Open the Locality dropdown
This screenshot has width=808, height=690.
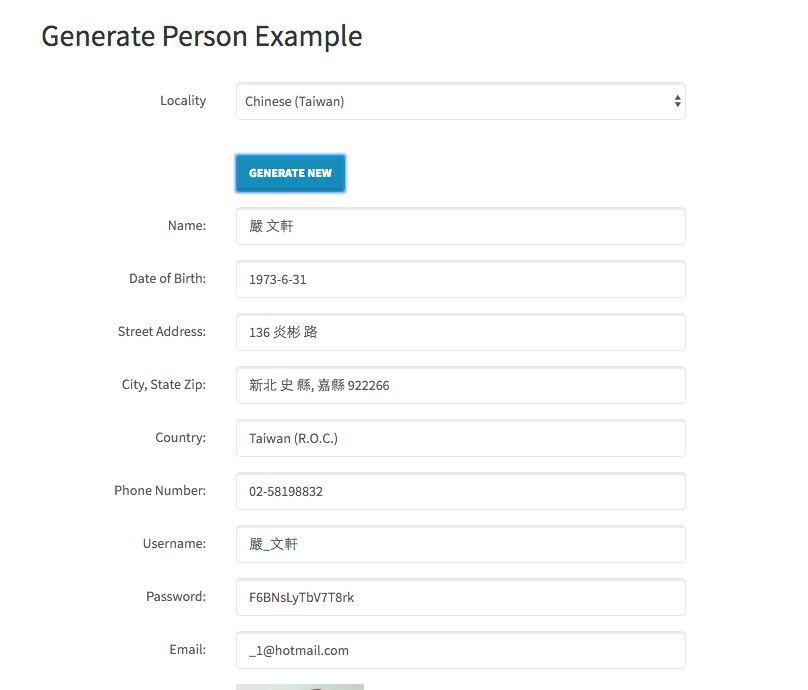tap(461, 101)
